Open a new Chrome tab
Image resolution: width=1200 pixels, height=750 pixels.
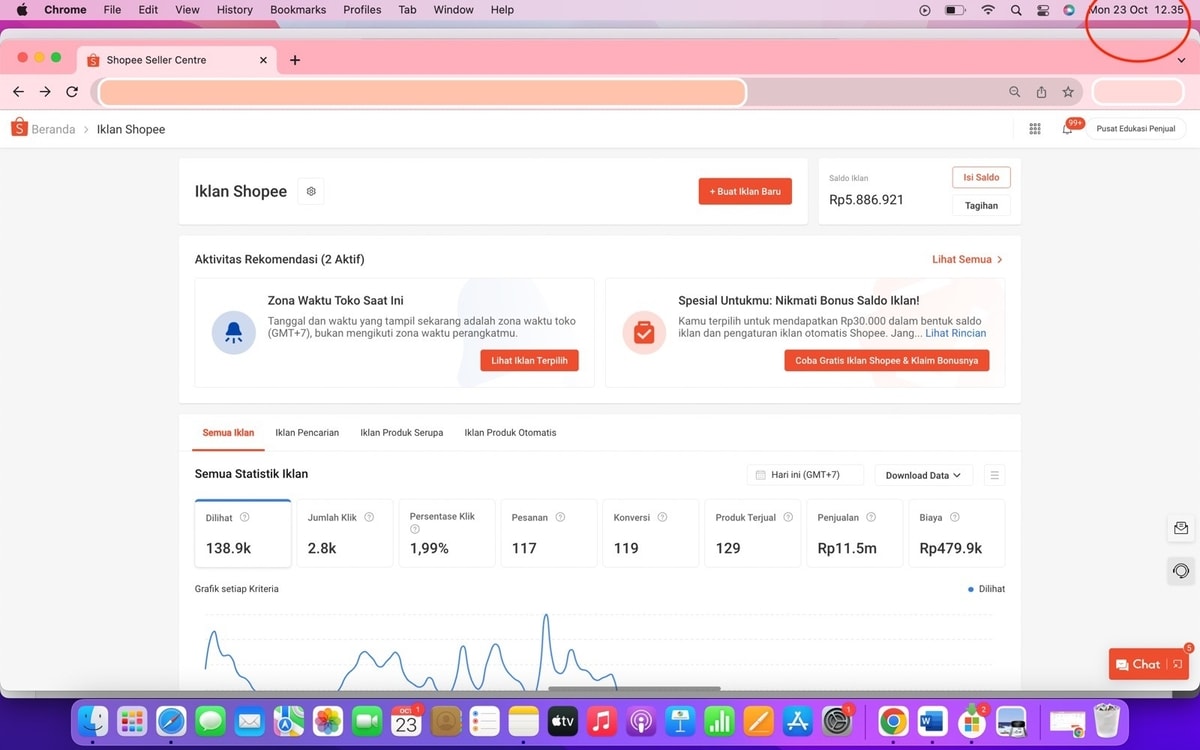[x=295, y=60]
